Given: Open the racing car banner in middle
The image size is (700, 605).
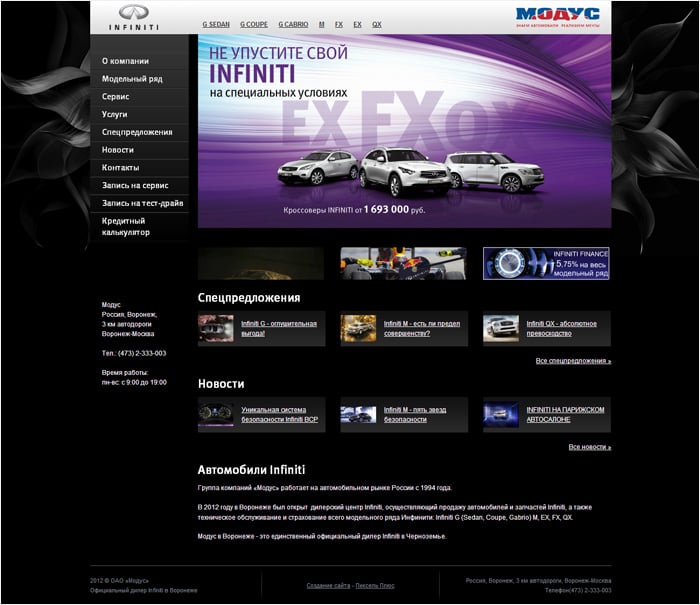Looking at the screenshot, I should pos(403,263).
